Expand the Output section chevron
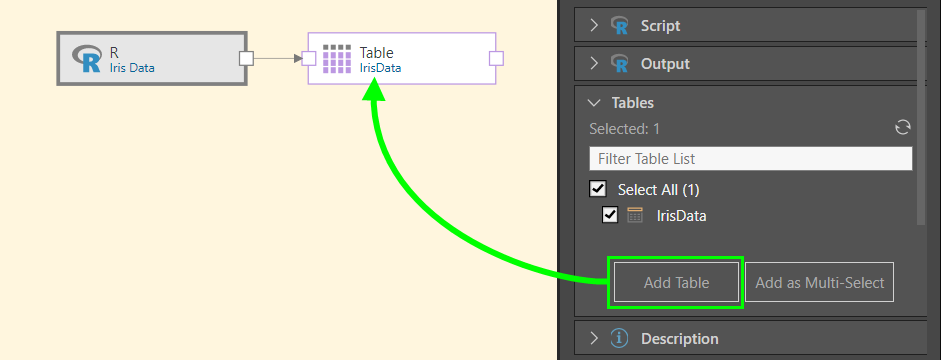941x360 pixels. click(594, 63)
